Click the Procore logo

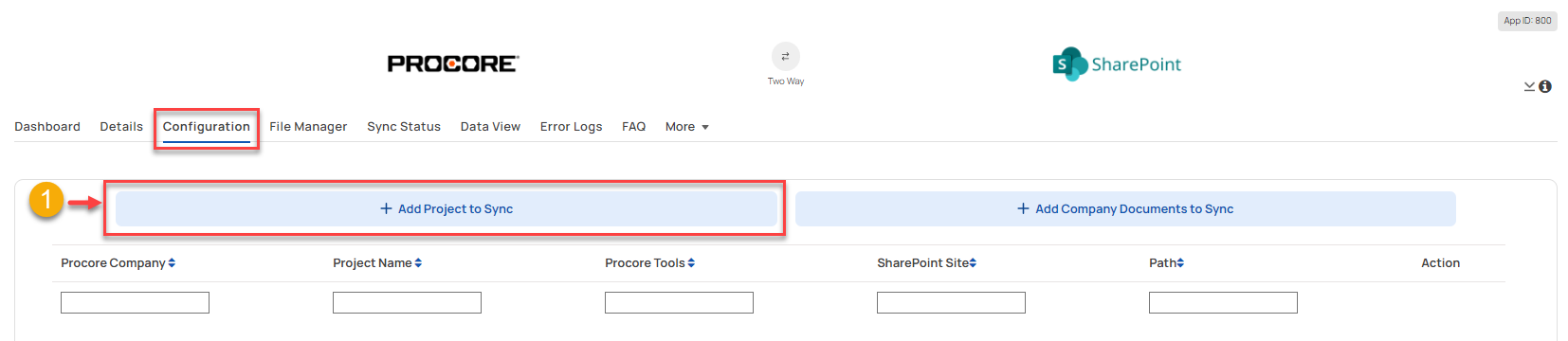452,63
